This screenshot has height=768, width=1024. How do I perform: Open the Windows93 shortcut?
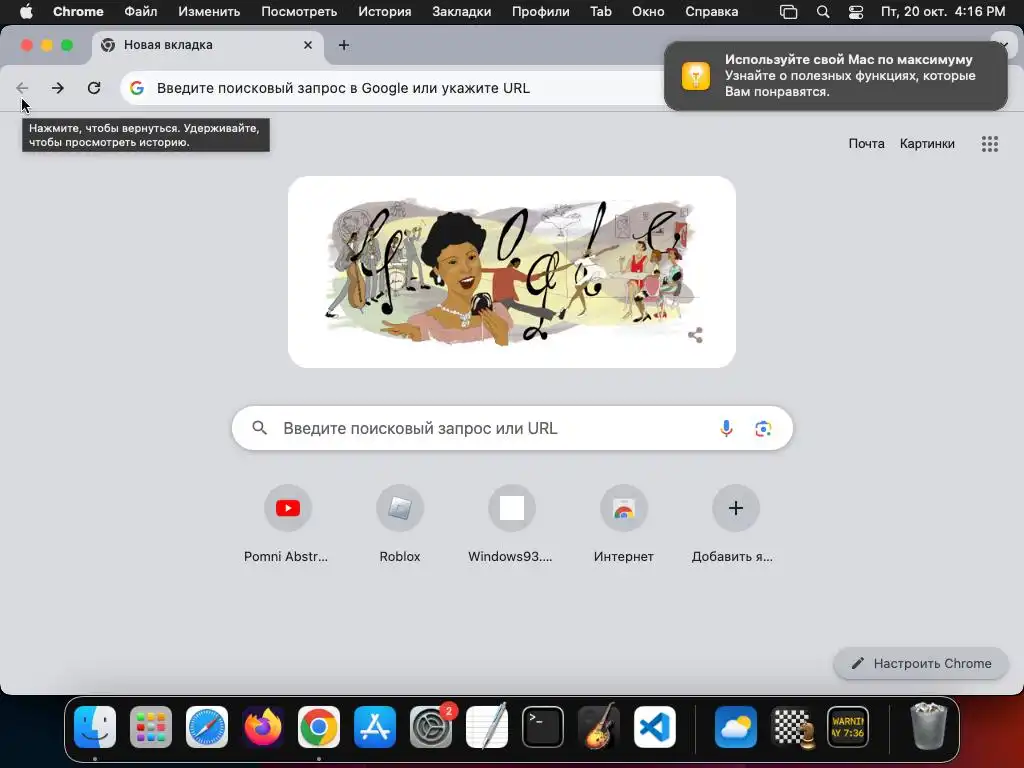tap(511, 524)
